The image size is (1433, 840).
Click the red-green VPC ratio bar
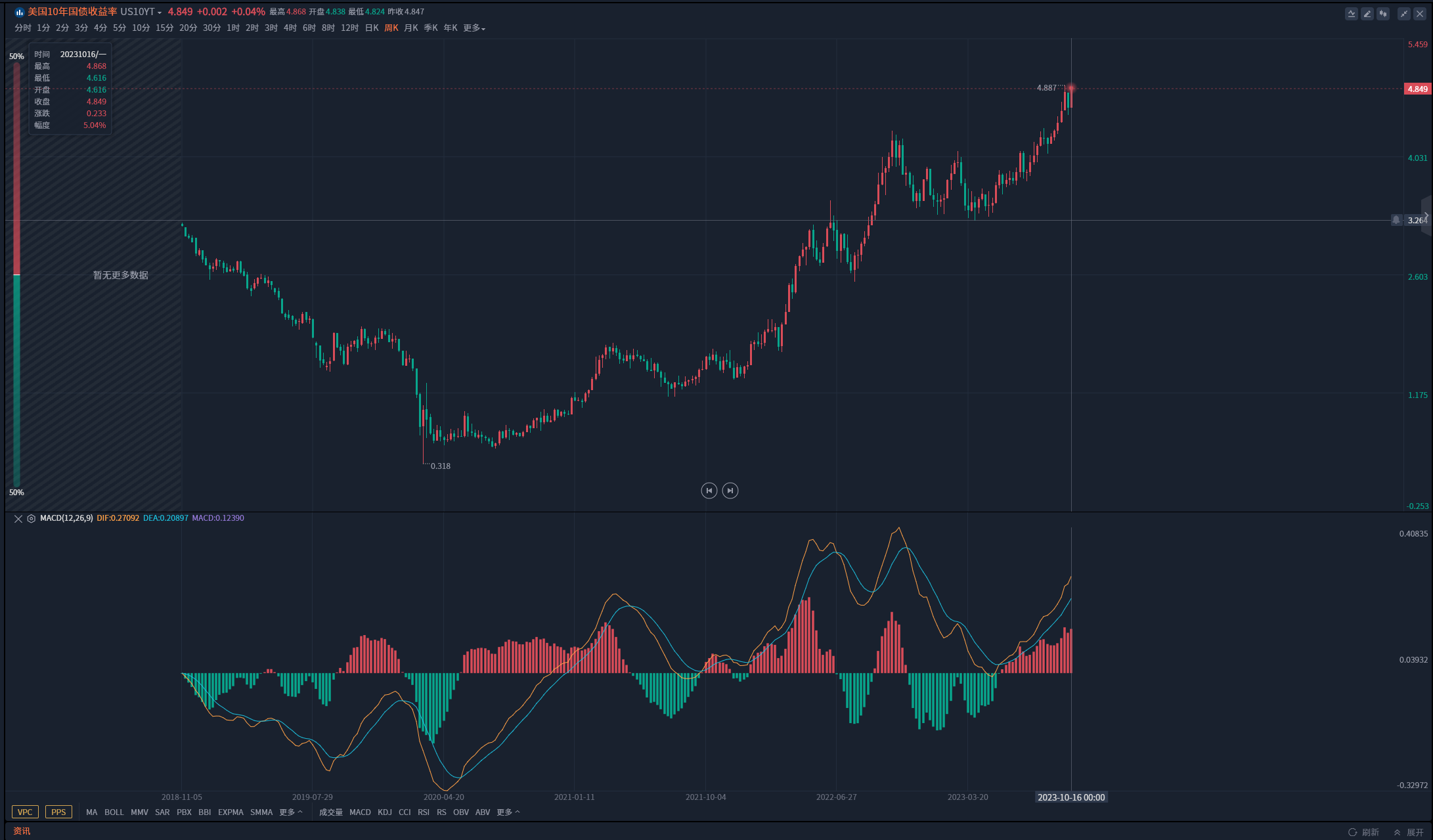(x=16, y=275)
